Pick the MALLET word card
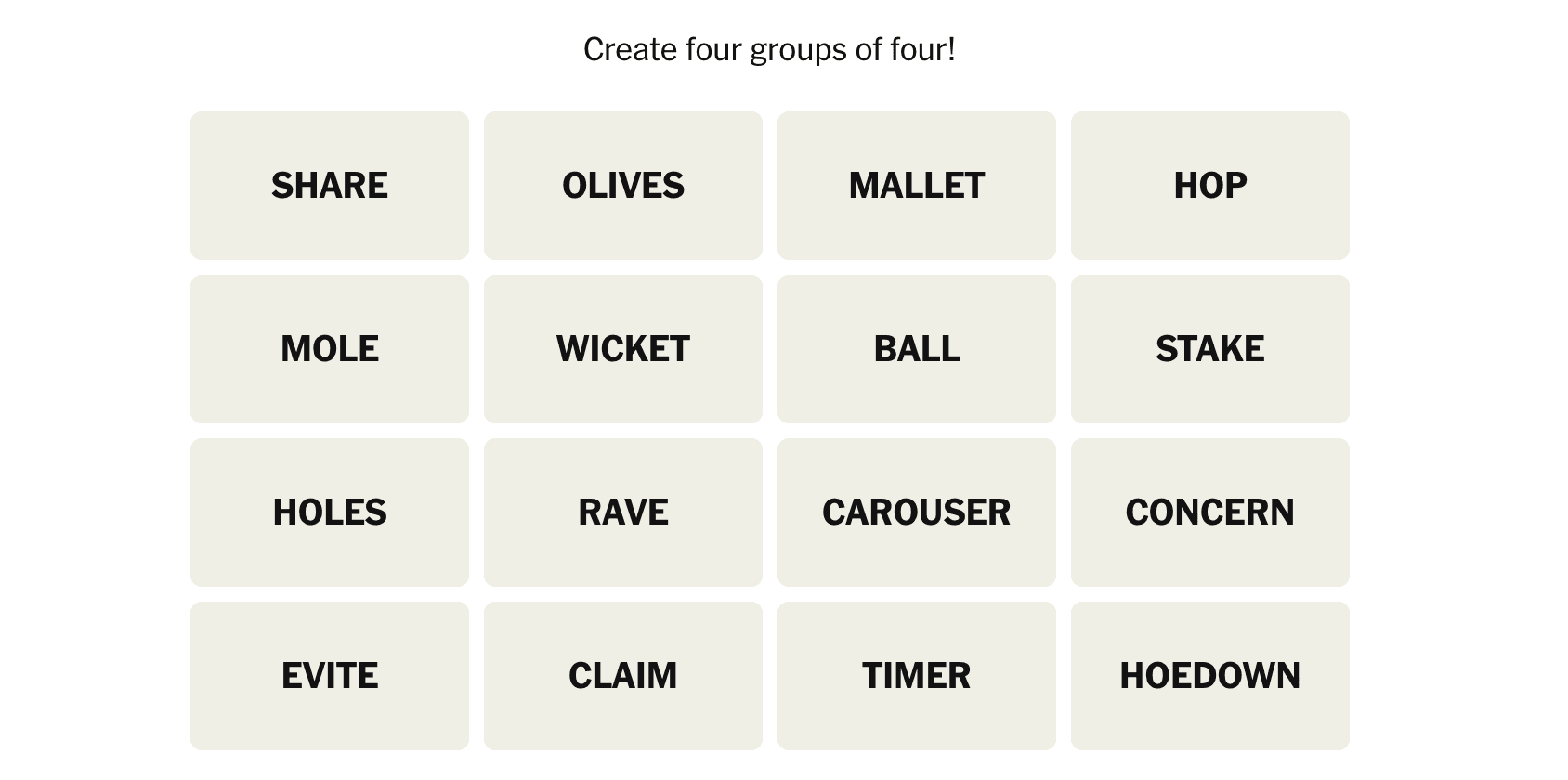 916,186
